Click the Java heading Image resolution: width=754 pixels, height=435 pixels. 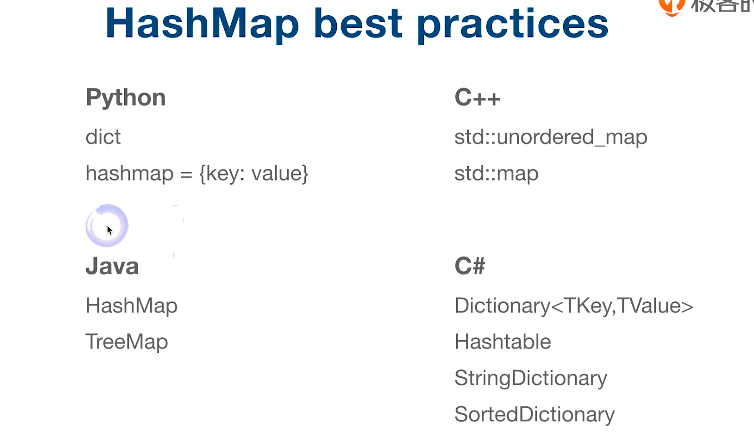pyautogui.click(x=112, y=266)
